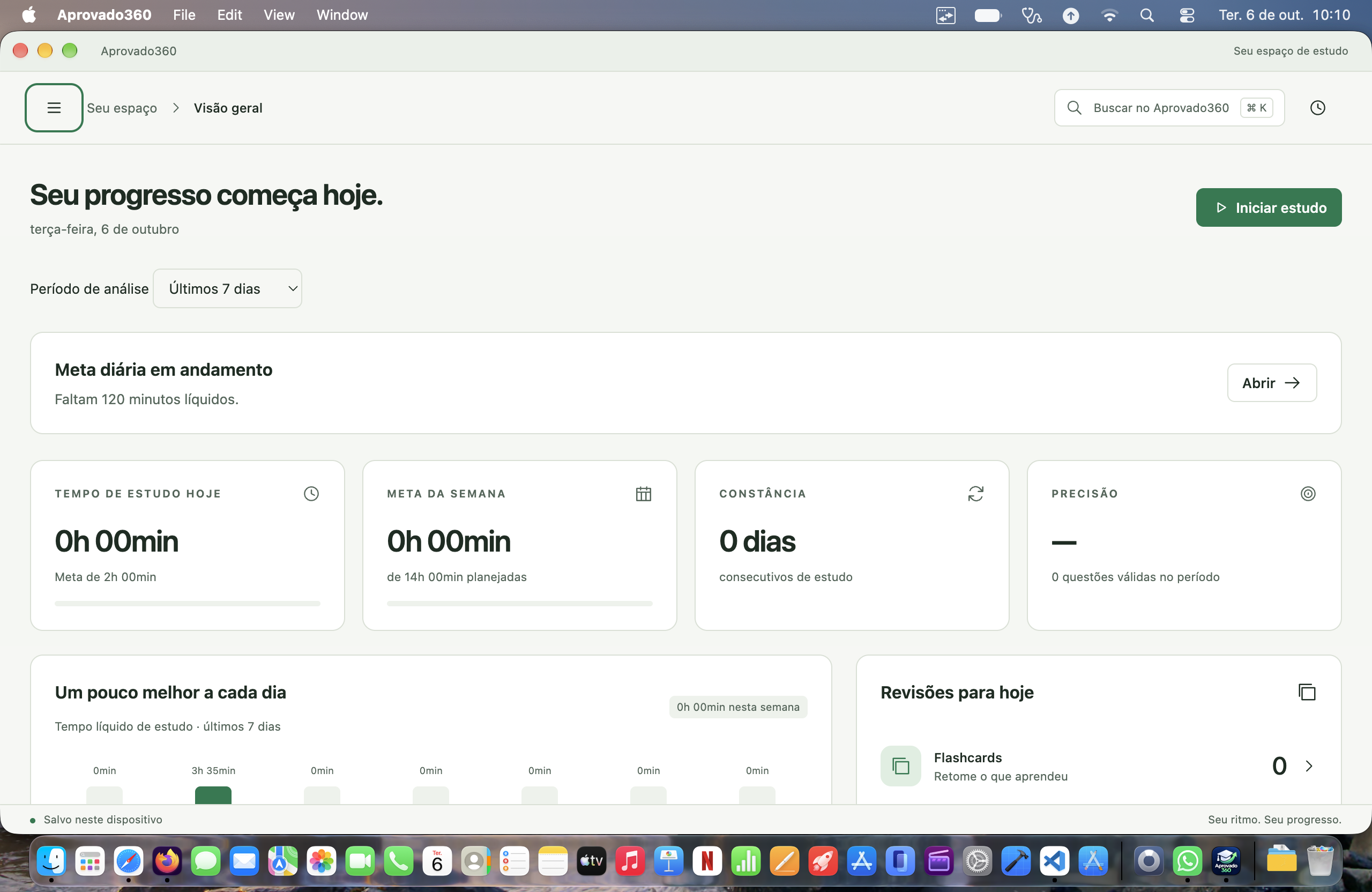Click the stacked cards icon in Revisões para hoje
1372x892 pixels.
(1306, 692)
